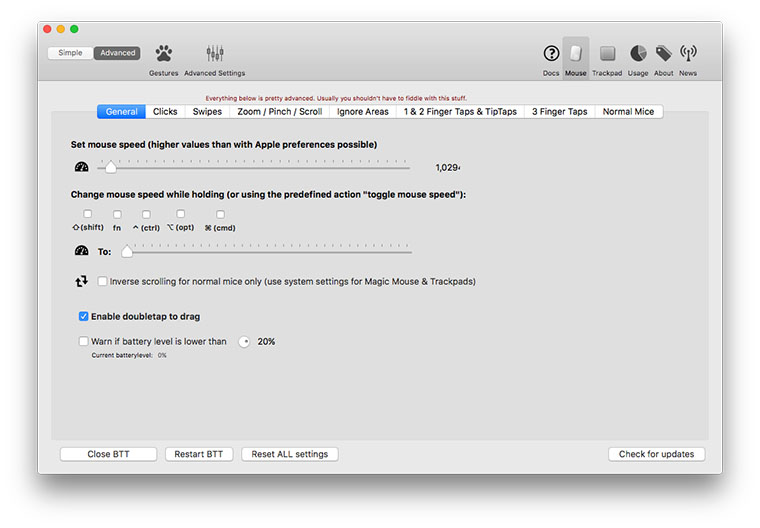Click the Restart BTT button
The width and height of the screenshot is (760, 528).
click(x=199, y=454)
